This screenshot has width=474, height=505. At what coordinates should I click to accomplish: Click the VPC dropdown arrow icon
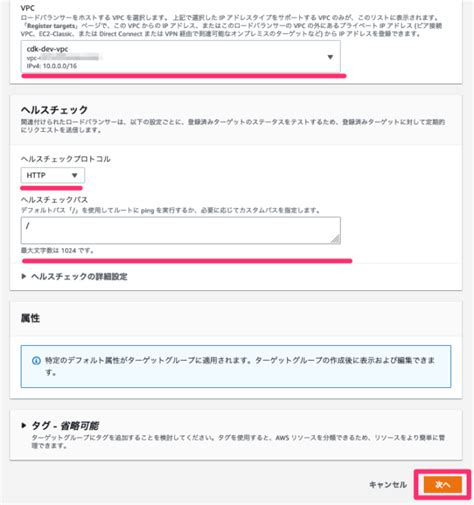[330, 57]
